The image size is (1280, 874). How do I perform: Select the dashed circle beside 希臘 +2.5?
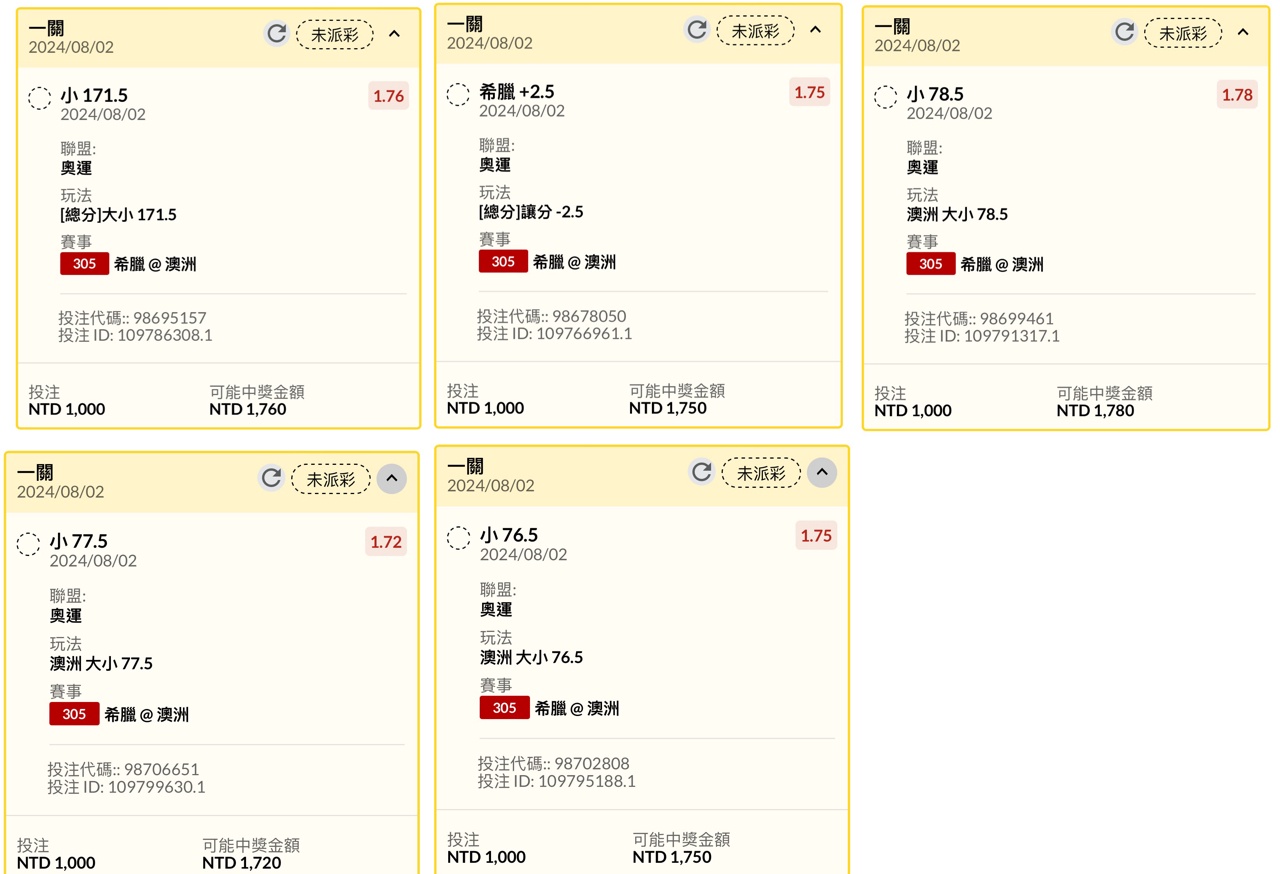coord(458,94)
